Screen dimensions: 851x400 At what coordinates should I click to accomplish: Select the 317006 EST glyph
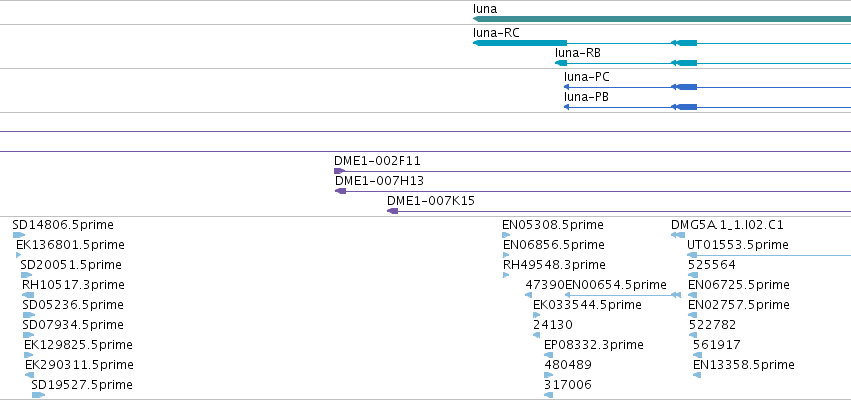[x=548, y=395]
